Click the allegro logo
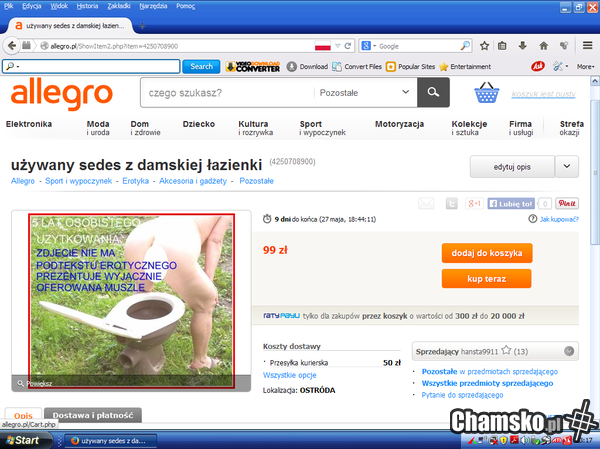Image resolution: width=600 pixels, height=449 pixels. [x=61, y=94]
